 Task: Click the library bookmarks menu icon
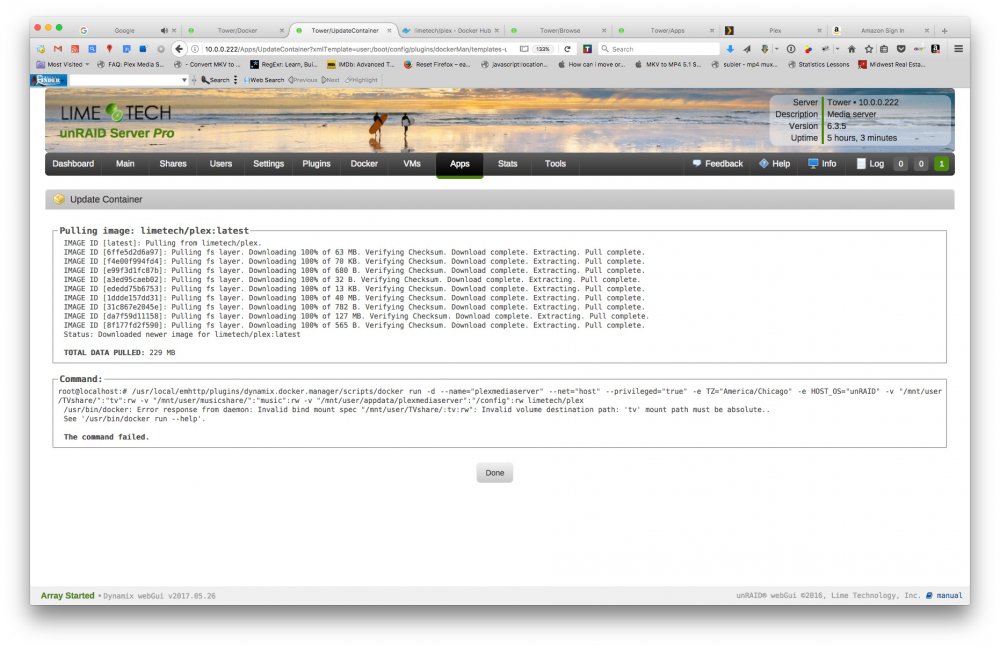coord(884,48)
